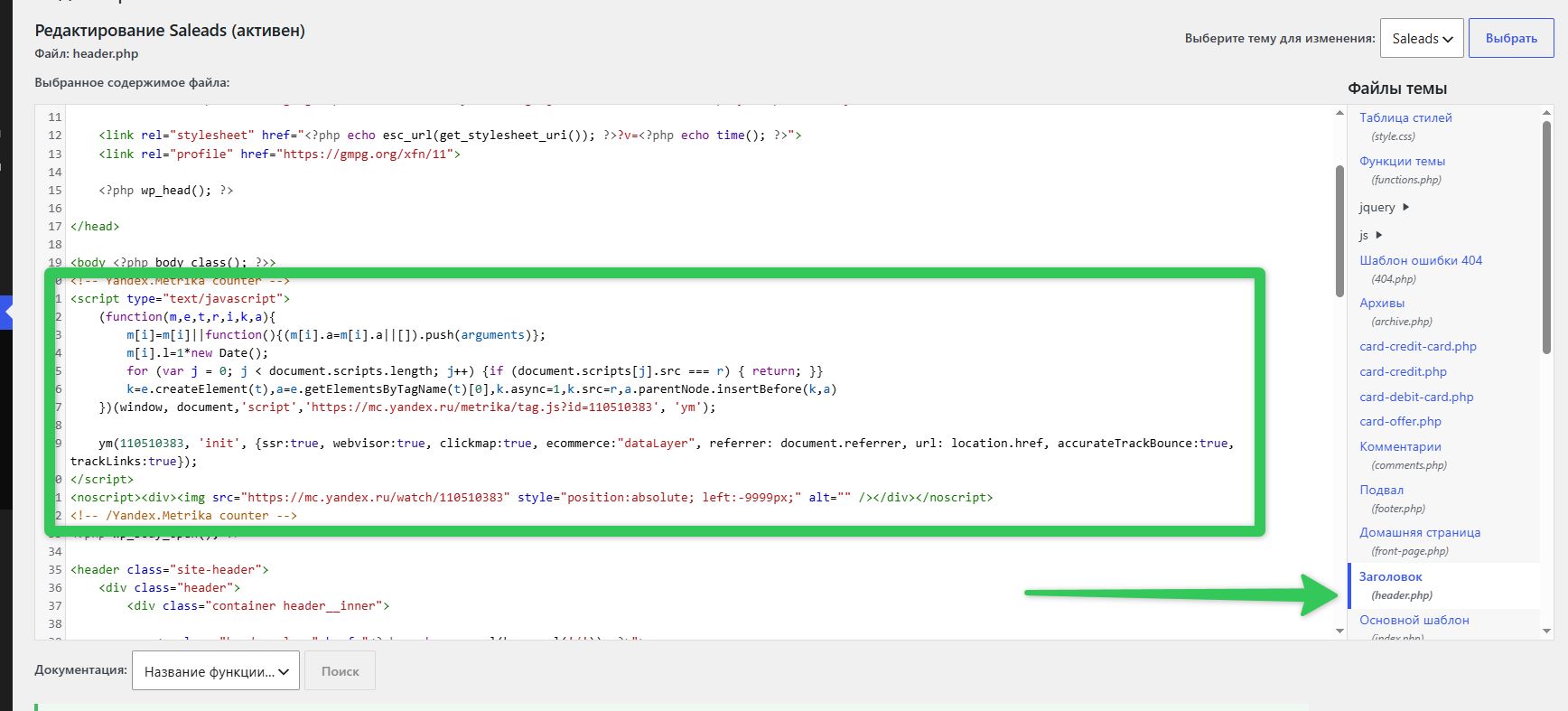The width and height of the screenshot is (1568, 711).
Task: Click the ym(110510383, 'init' code line
Action: (x=667, y=443)
